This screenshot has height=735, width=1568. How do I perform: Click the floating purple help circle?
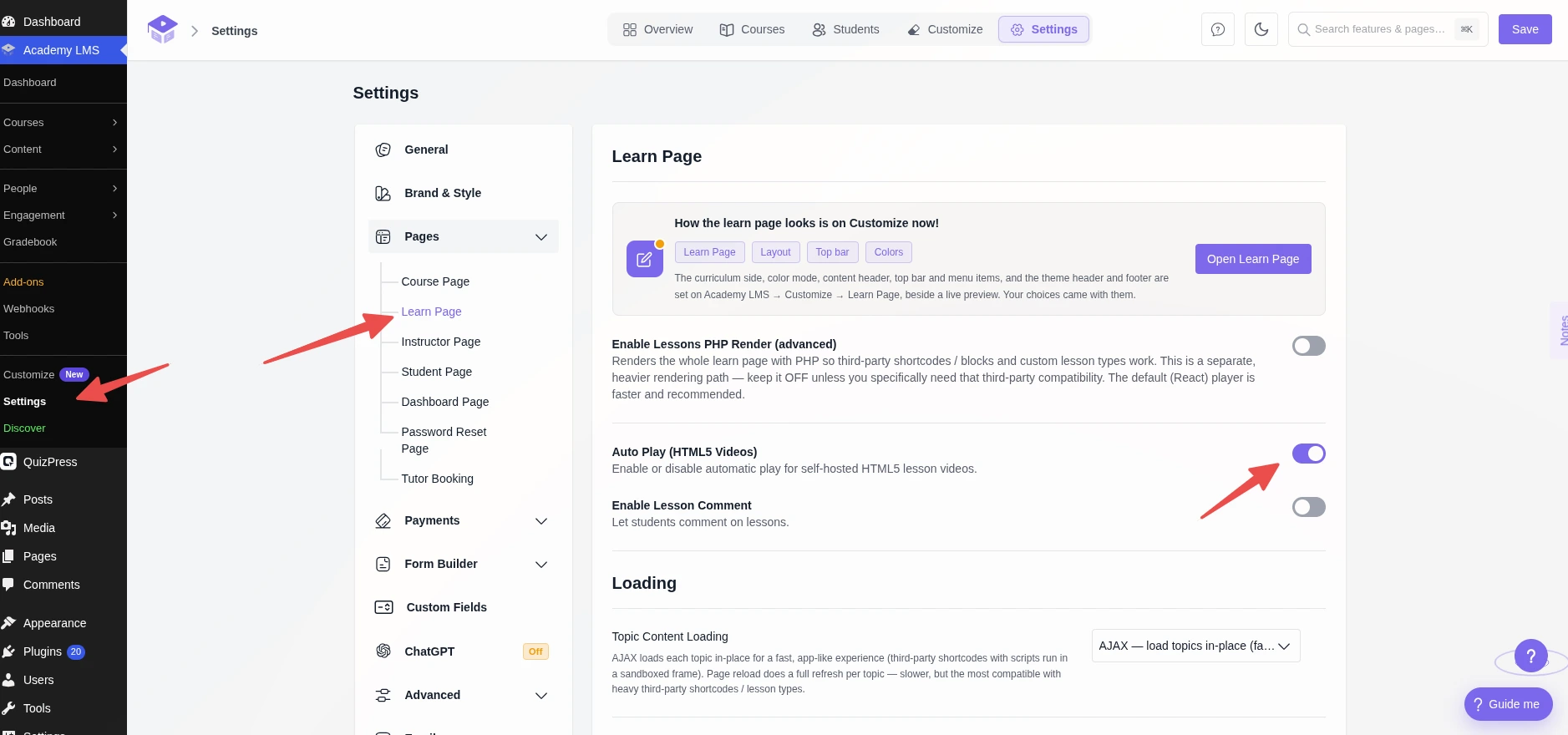[1531, 656]
